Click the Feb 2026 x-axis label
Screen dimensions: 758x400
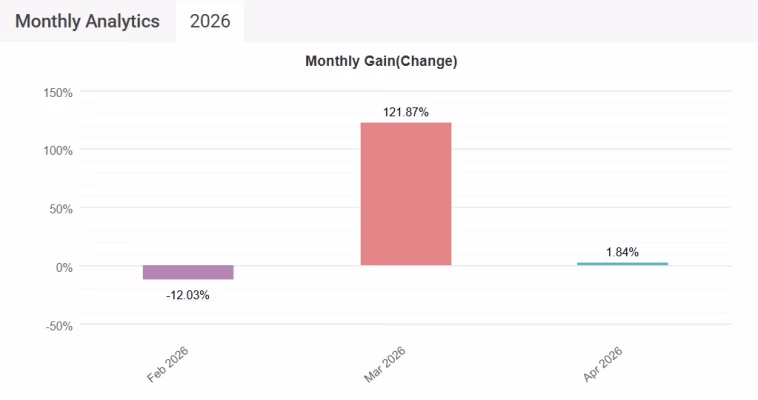pyautogui.click(x=168, y=365)
